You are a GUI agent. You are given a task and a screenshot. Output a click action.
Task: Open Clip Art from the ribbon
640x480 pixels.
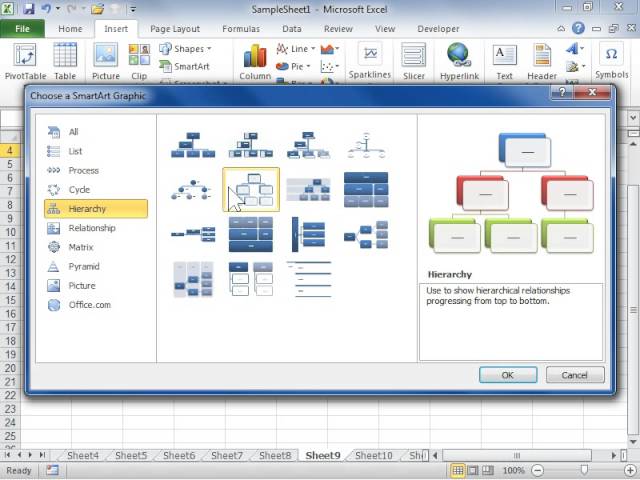[x=139, y=61]
